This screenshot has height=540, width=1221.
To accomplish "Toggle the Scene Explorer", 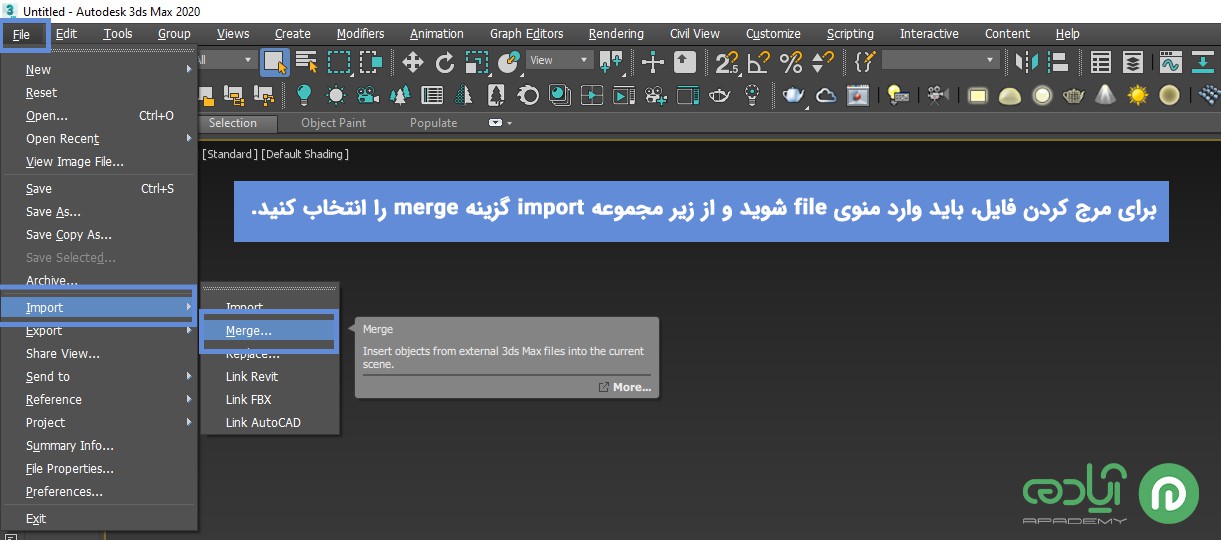I will click(x=1101, y=62).
